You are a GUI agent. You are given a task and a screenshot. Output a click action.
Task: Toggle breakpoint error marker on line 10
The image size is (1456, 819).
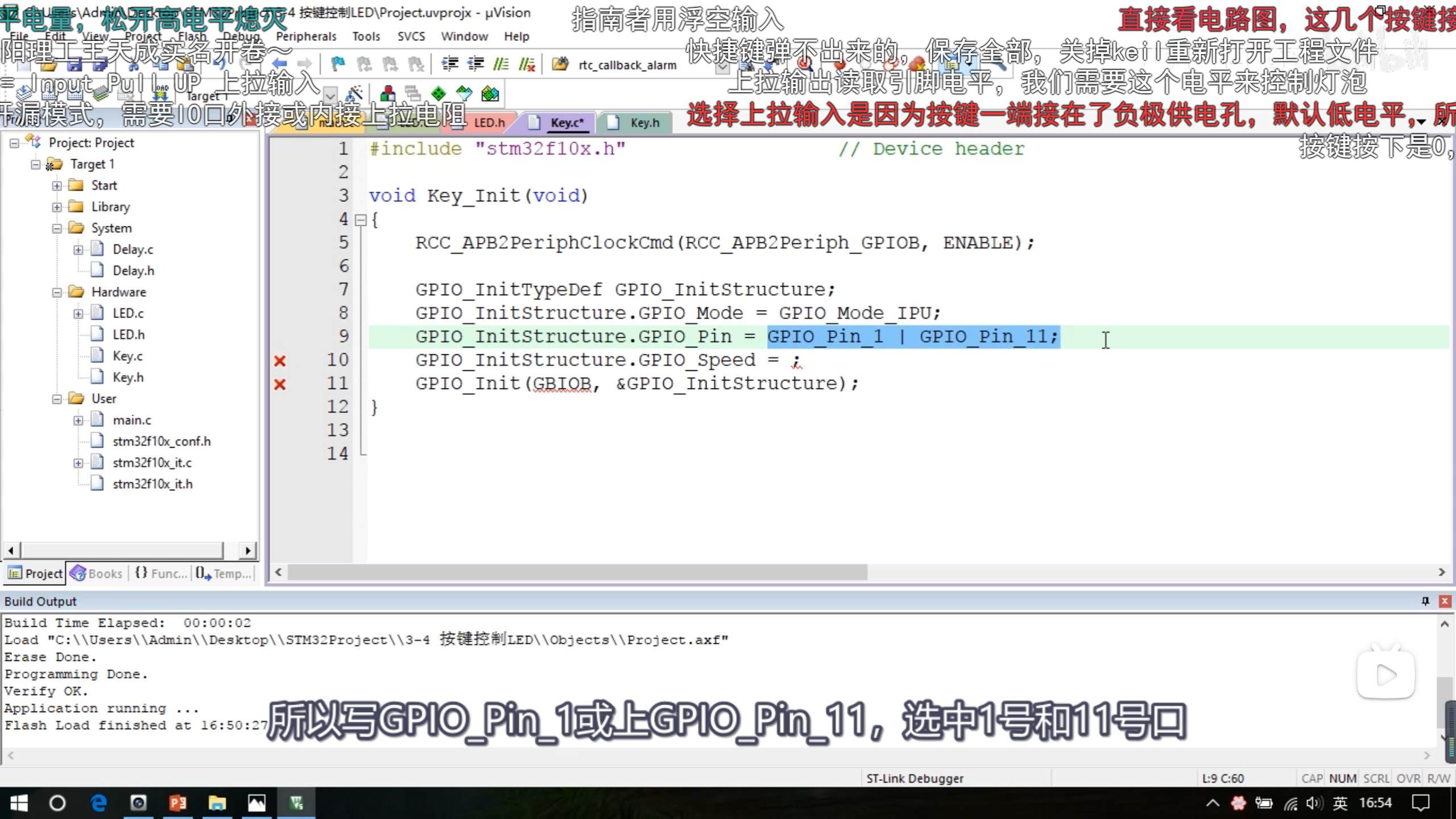(279, 361)
